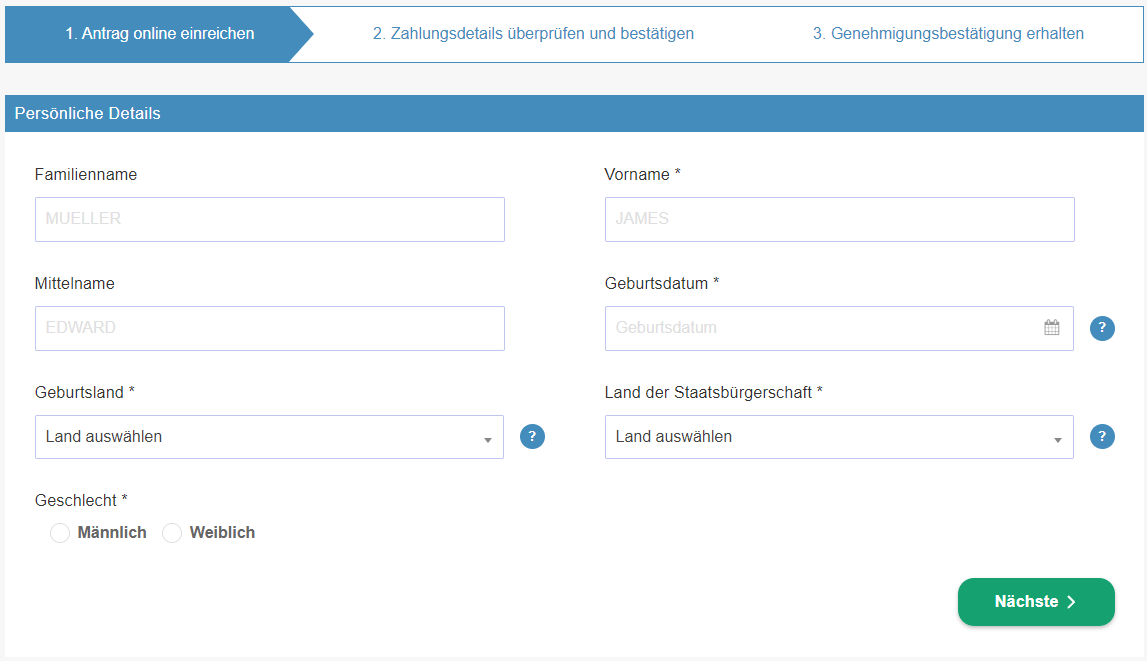
Task: Open the calendar picker icon in Geburtsdatum
Action: (x=1051, y=328)
